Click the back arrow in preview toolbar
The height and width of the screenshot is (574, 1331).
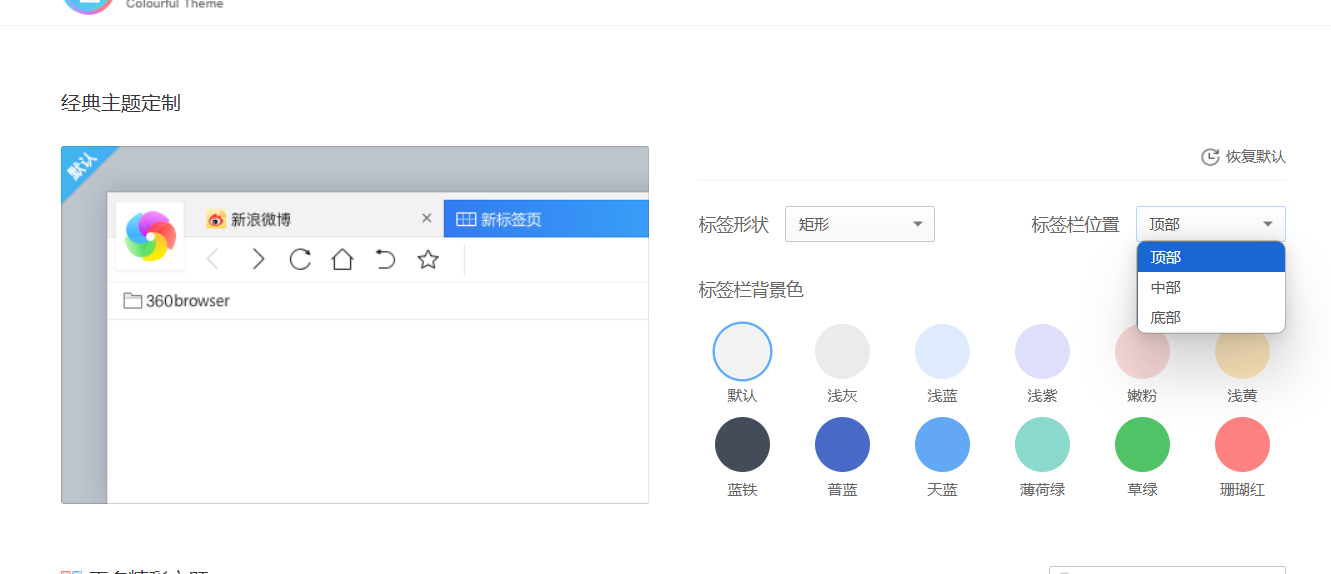click(x=212, y=260)
